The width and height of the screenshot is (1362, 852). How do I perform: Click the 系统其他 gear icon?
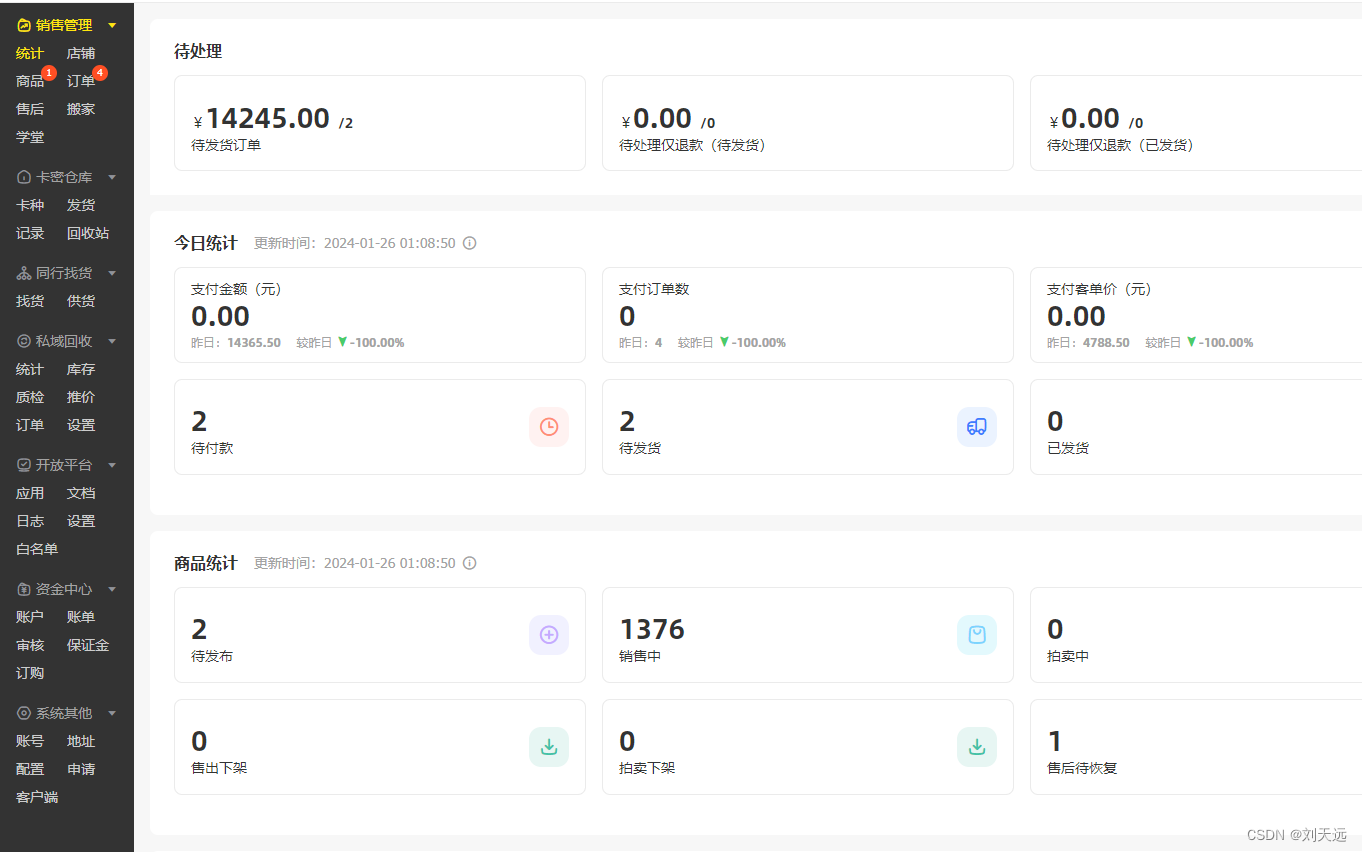coord(24,713)
